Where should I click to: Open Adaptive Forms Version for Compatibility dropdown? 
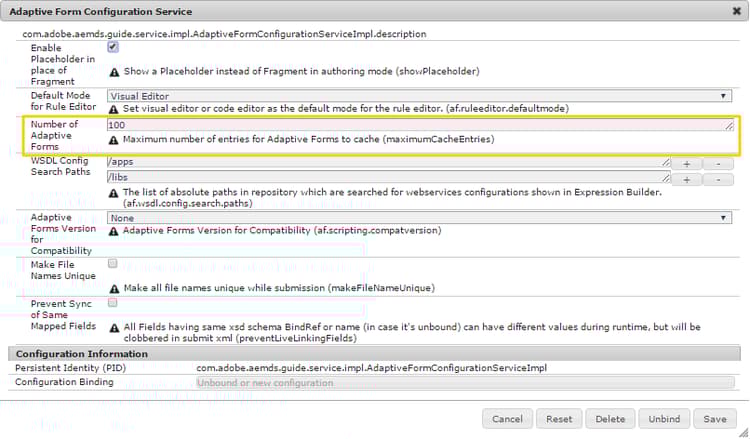[419, 218]
